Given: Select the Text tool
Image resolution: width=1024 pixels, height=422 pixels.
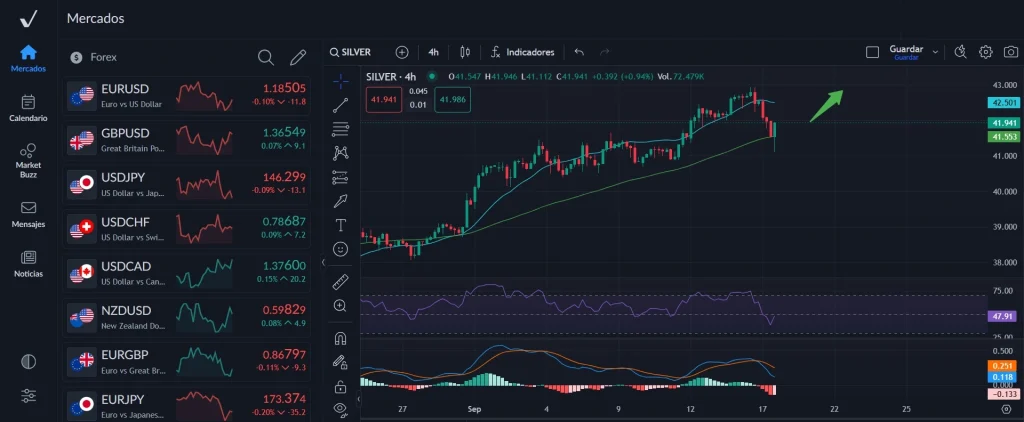Looking at the screenshot, I should click(340, 225).
